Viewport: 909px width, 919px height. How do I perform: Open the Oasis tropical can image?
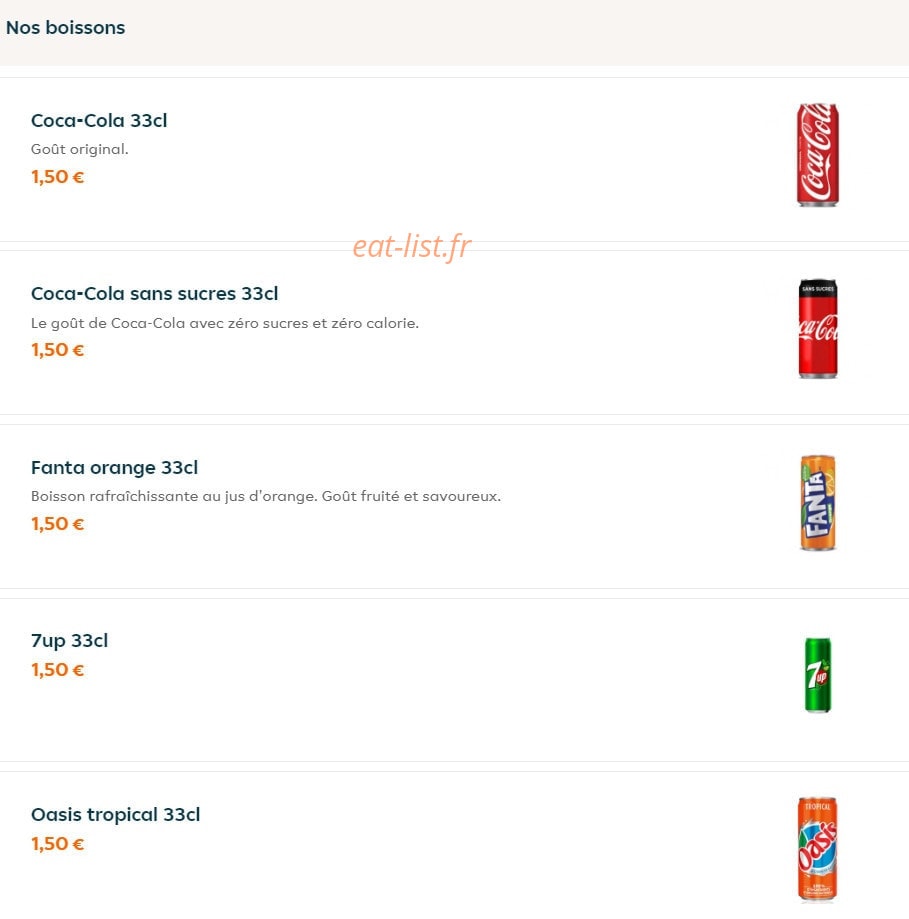pos(818,848)
